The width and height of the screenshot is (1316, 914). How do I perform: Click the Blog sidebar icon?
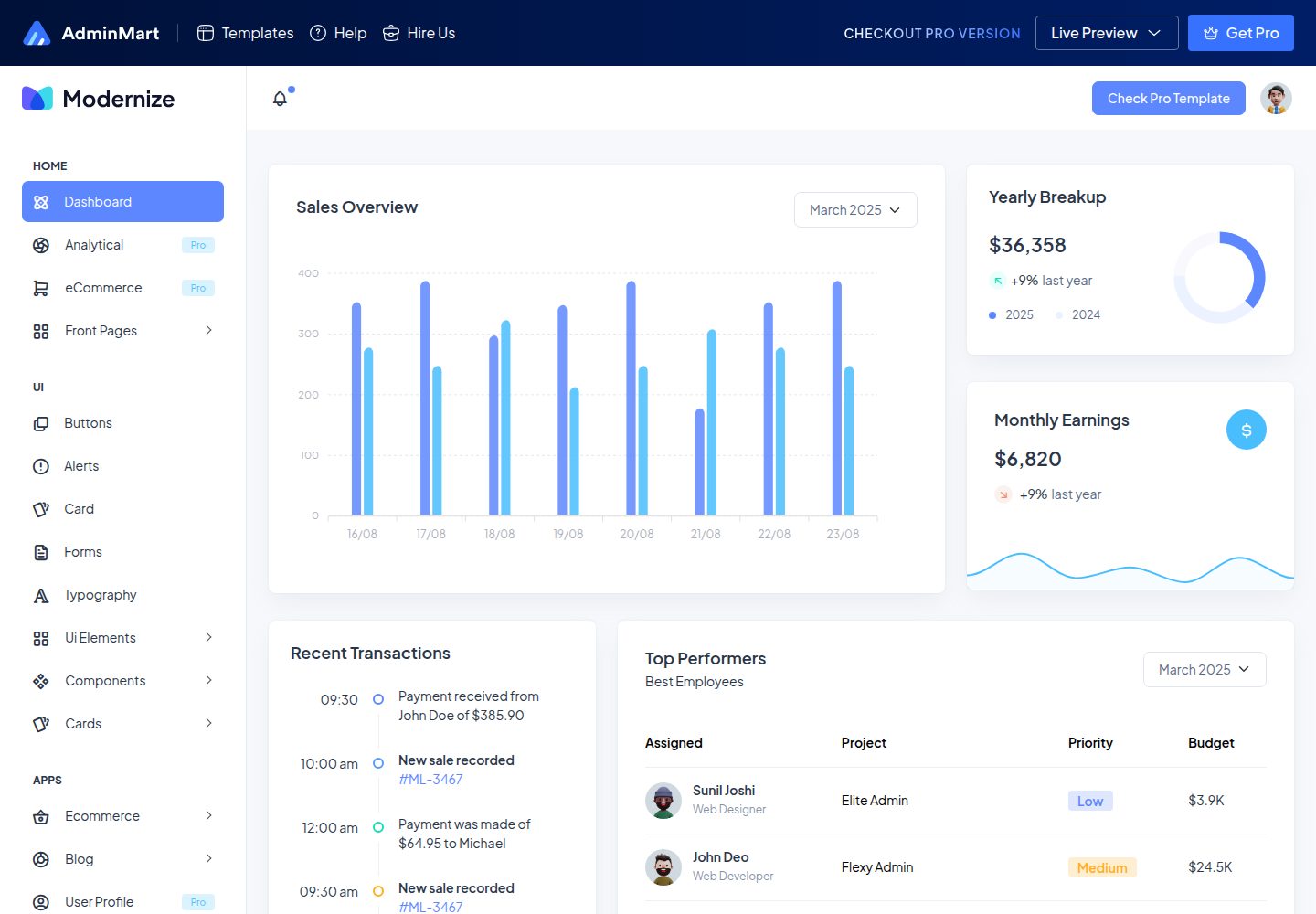41,859
